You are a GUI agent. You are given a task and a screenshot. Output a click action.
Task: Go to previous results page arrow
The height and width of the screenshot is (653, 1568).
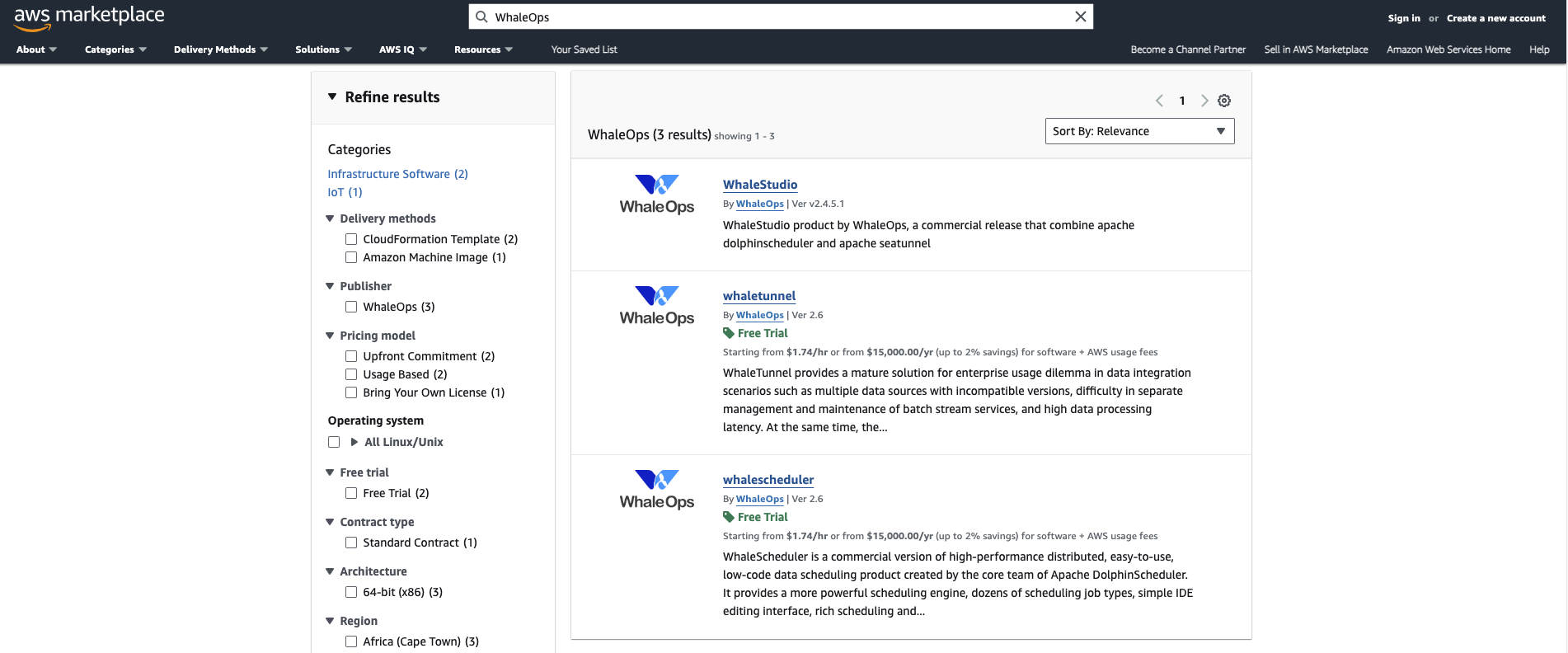1159,101
